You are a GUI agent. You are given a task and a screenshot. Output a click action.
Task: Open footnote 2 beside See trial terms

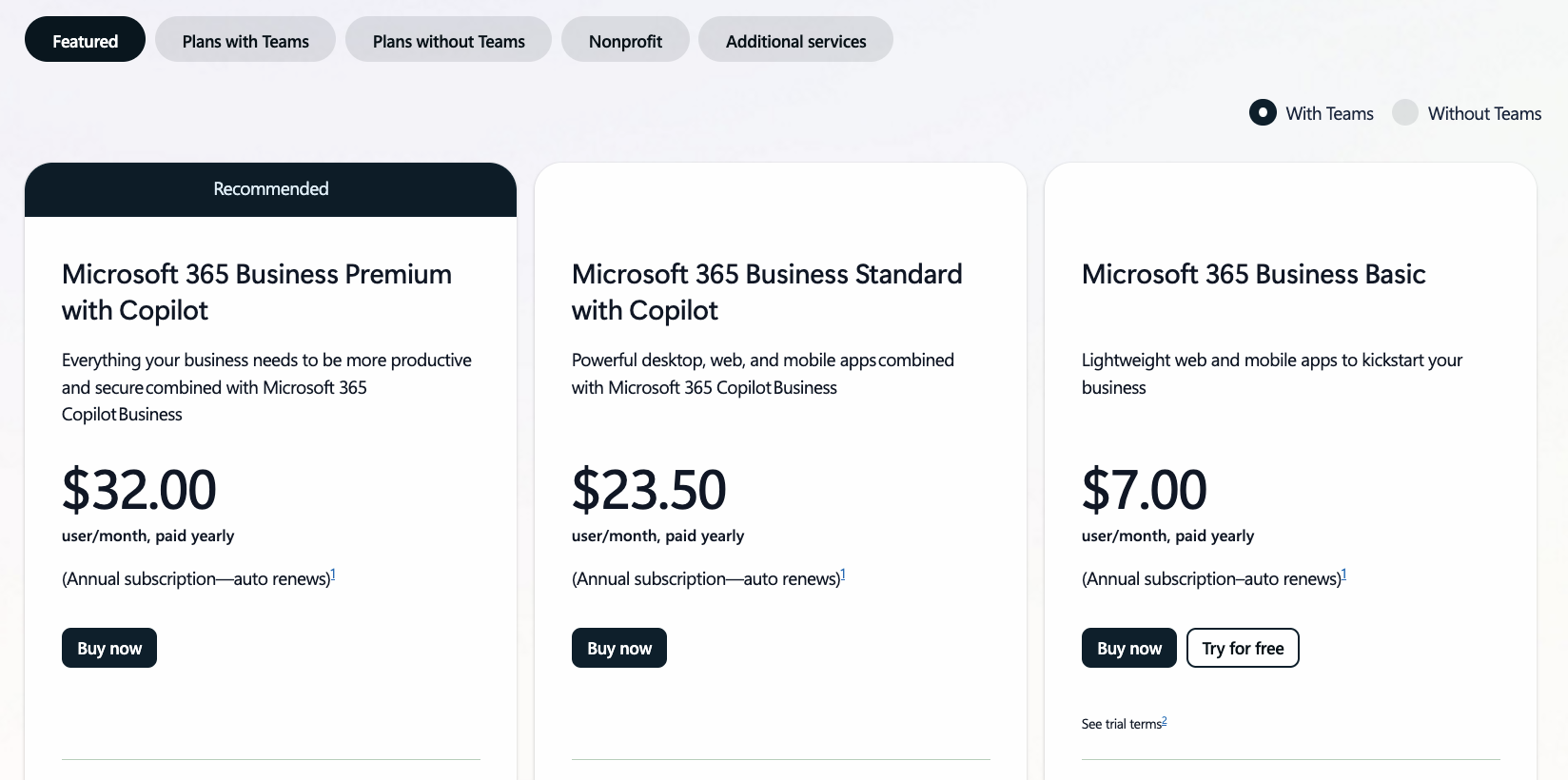1165,721
